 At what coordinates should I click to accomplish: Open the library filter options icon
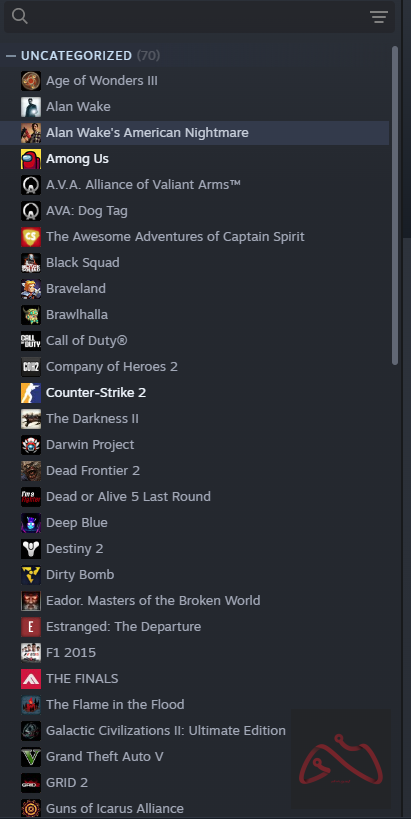379,17
